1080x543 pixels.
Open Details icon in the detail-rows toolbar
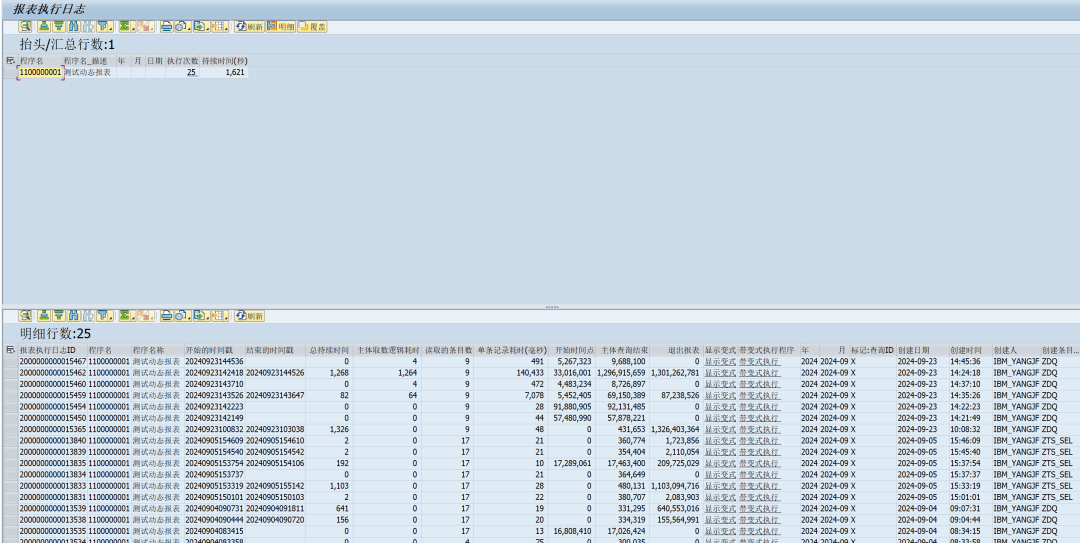(25, 316)
